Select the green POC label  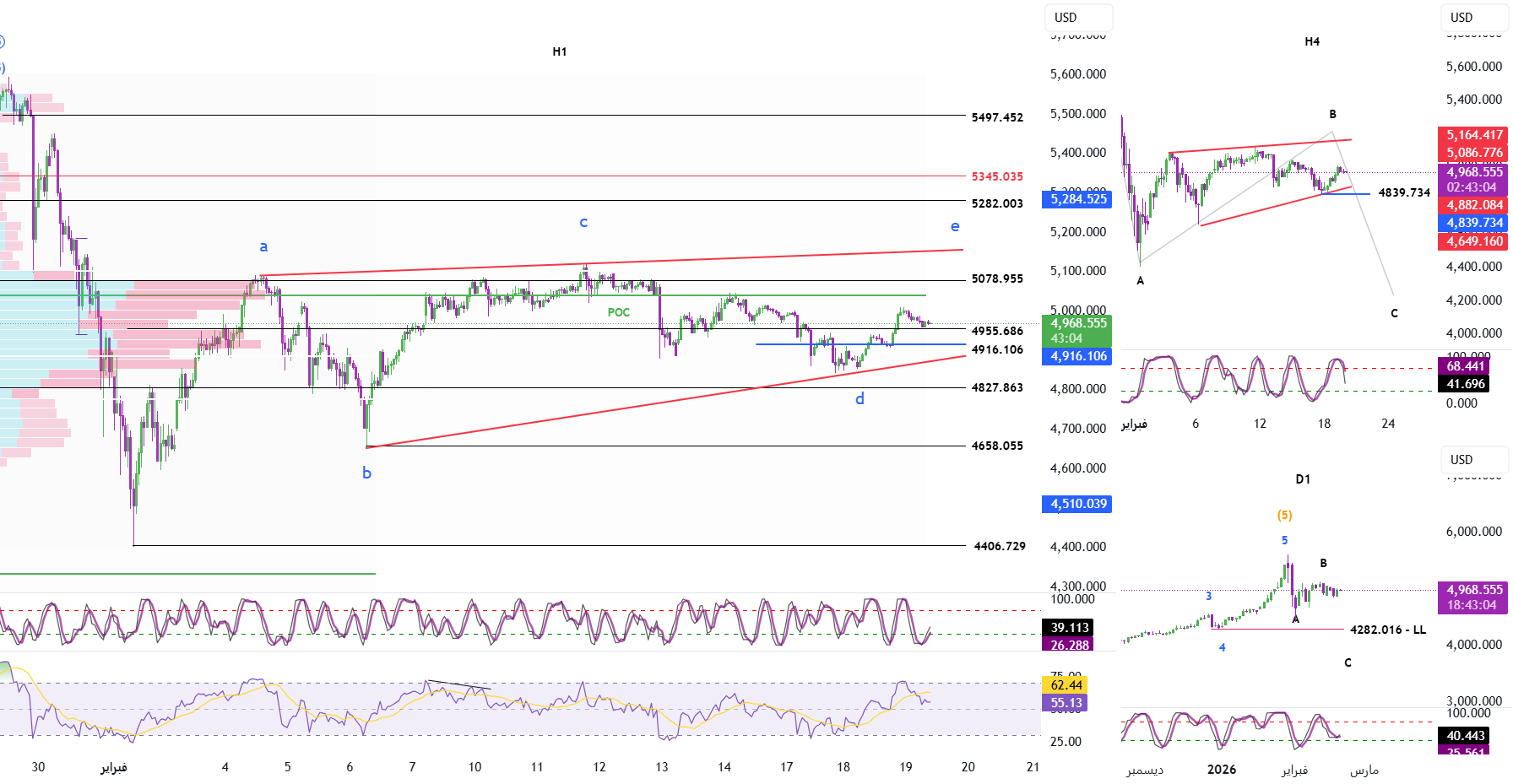coord(618,312)
